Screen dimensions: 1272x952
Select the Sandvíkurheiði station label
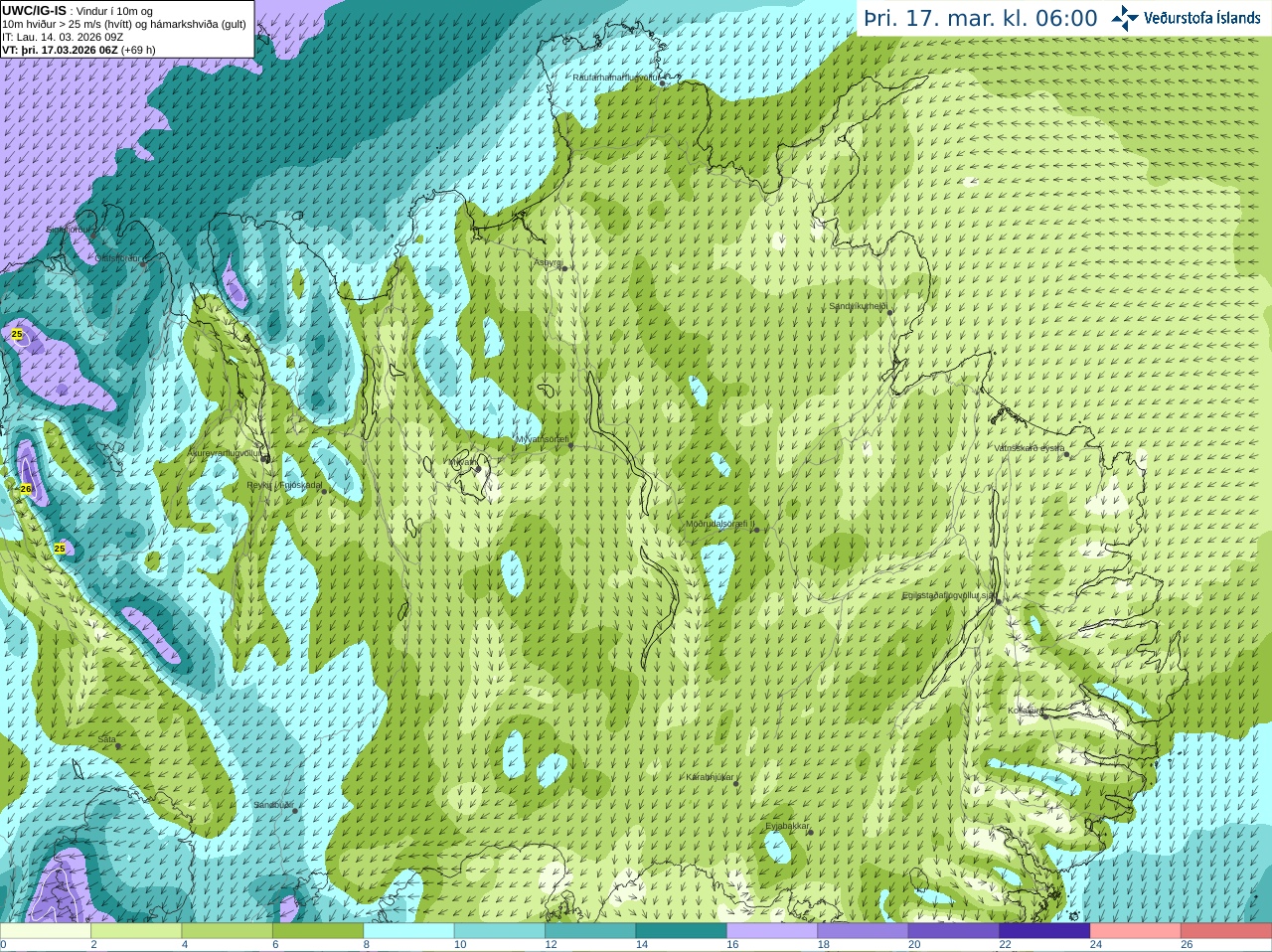tap(859, 306)
